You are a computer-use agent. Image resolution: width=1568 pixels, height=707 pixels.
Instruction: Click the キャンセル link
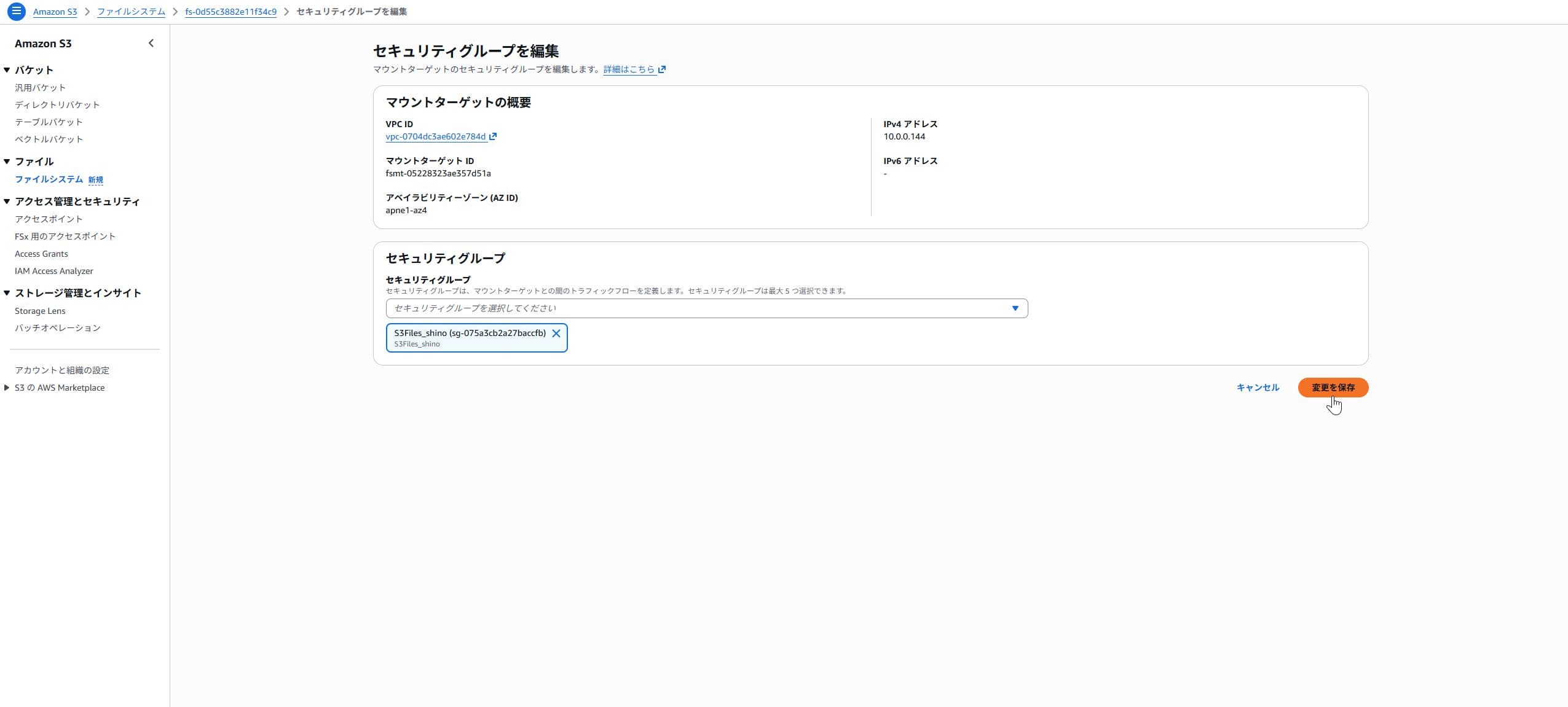[x=1258, y=387]
